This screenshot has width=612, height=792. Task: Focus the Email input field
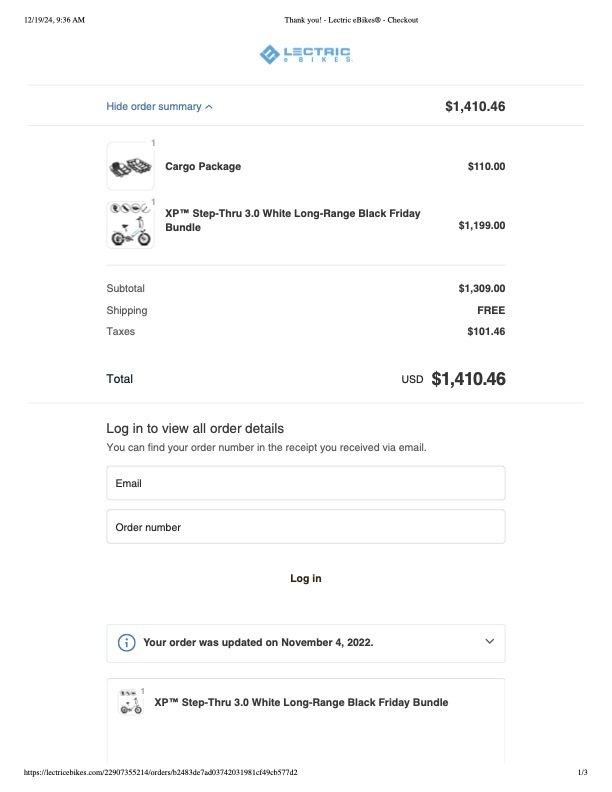(x=305, y=483)
